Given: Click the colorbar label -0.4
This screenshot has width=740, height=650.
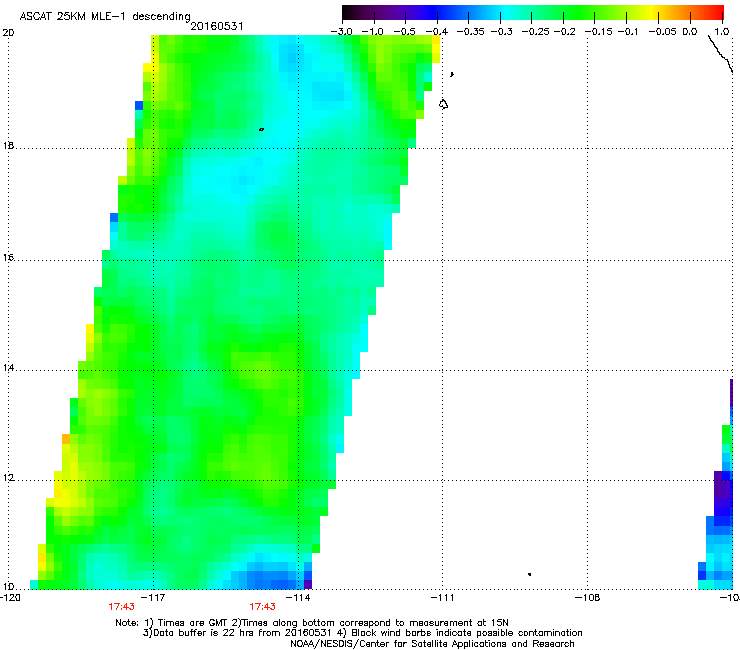Looking at the screenshot, I should pos(437,32).
